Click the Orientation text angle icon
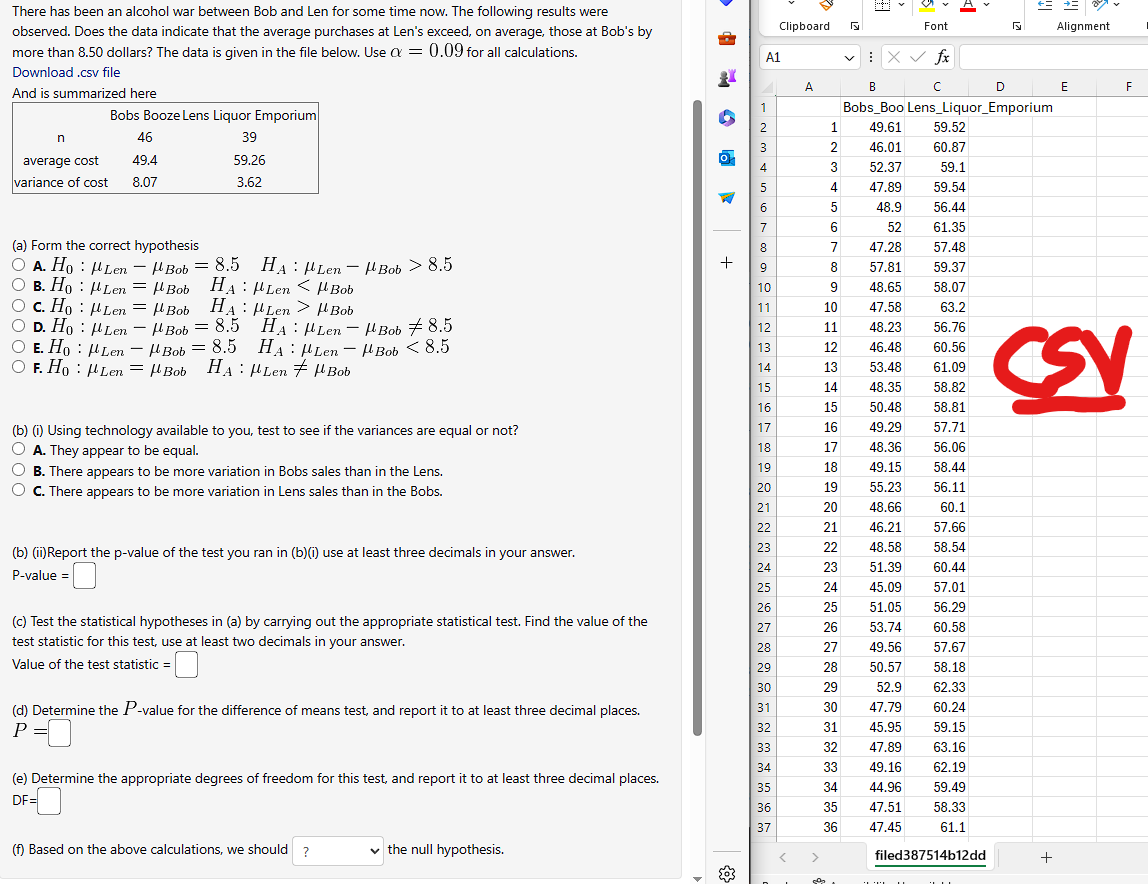 (1099, 5)
